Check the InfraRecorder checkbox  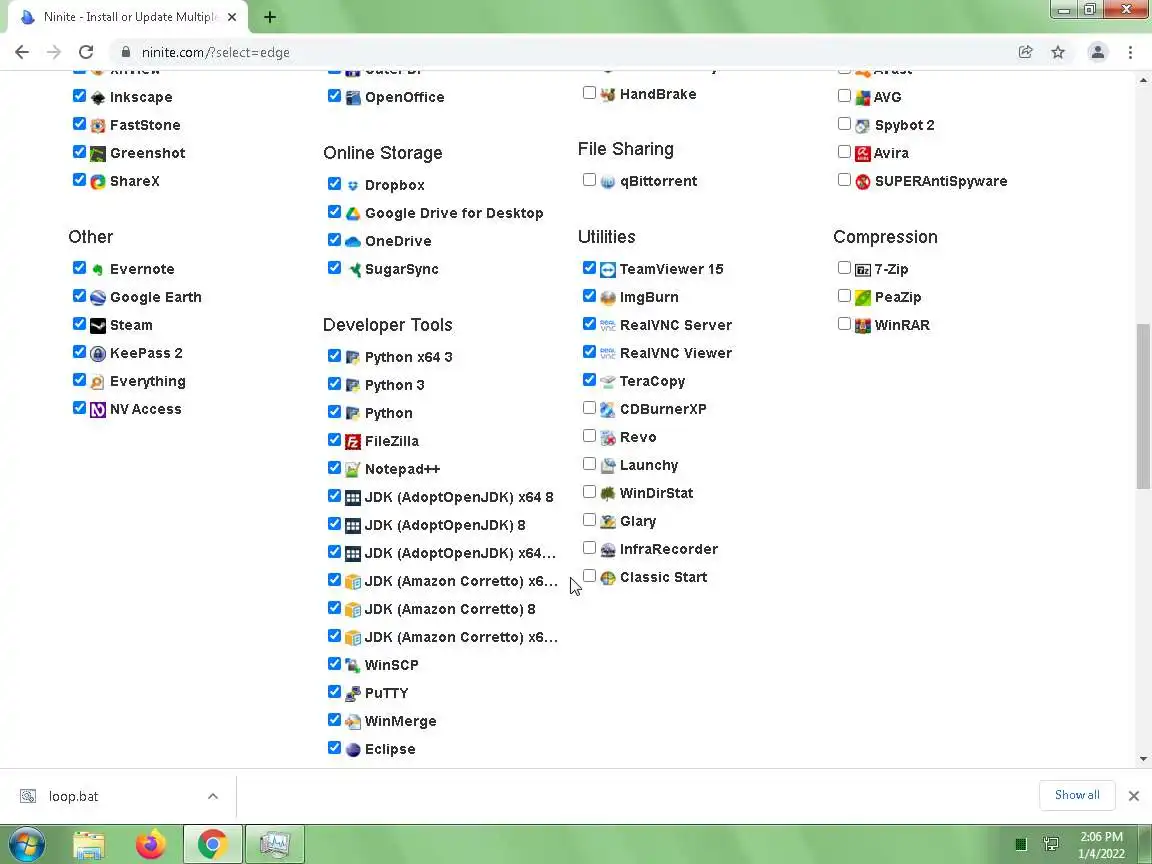coord(589,548)
